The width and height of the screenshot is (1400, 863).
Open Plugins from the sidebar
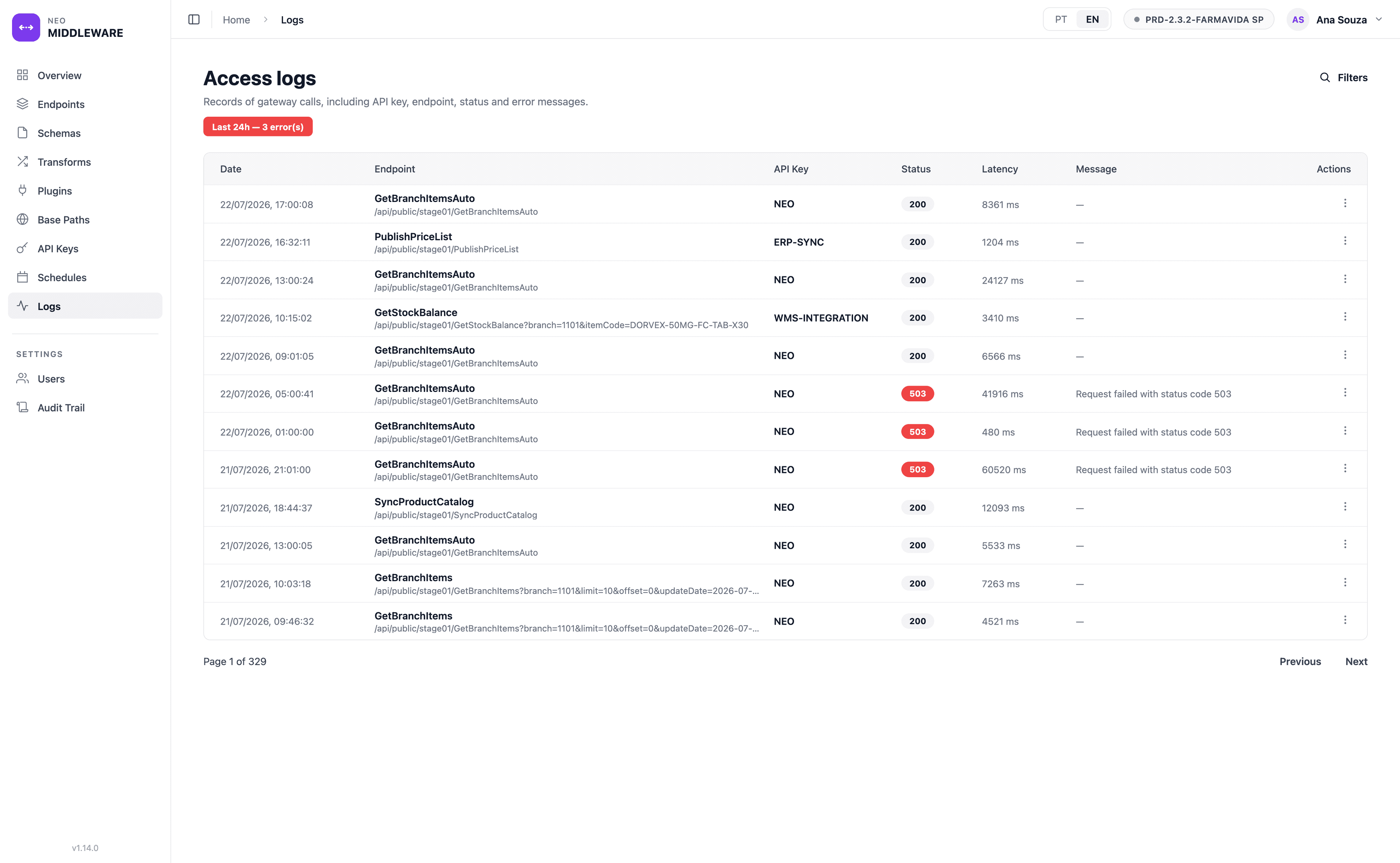click(85, 191)
